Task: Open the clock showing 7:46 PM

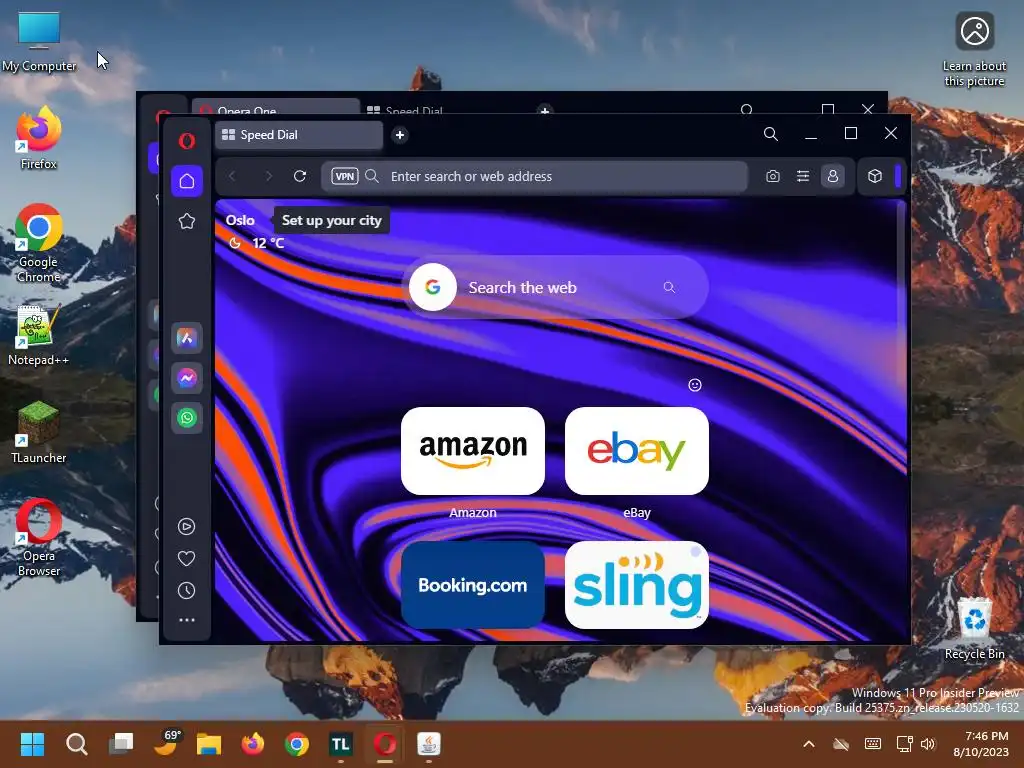Action: (981, 744)
